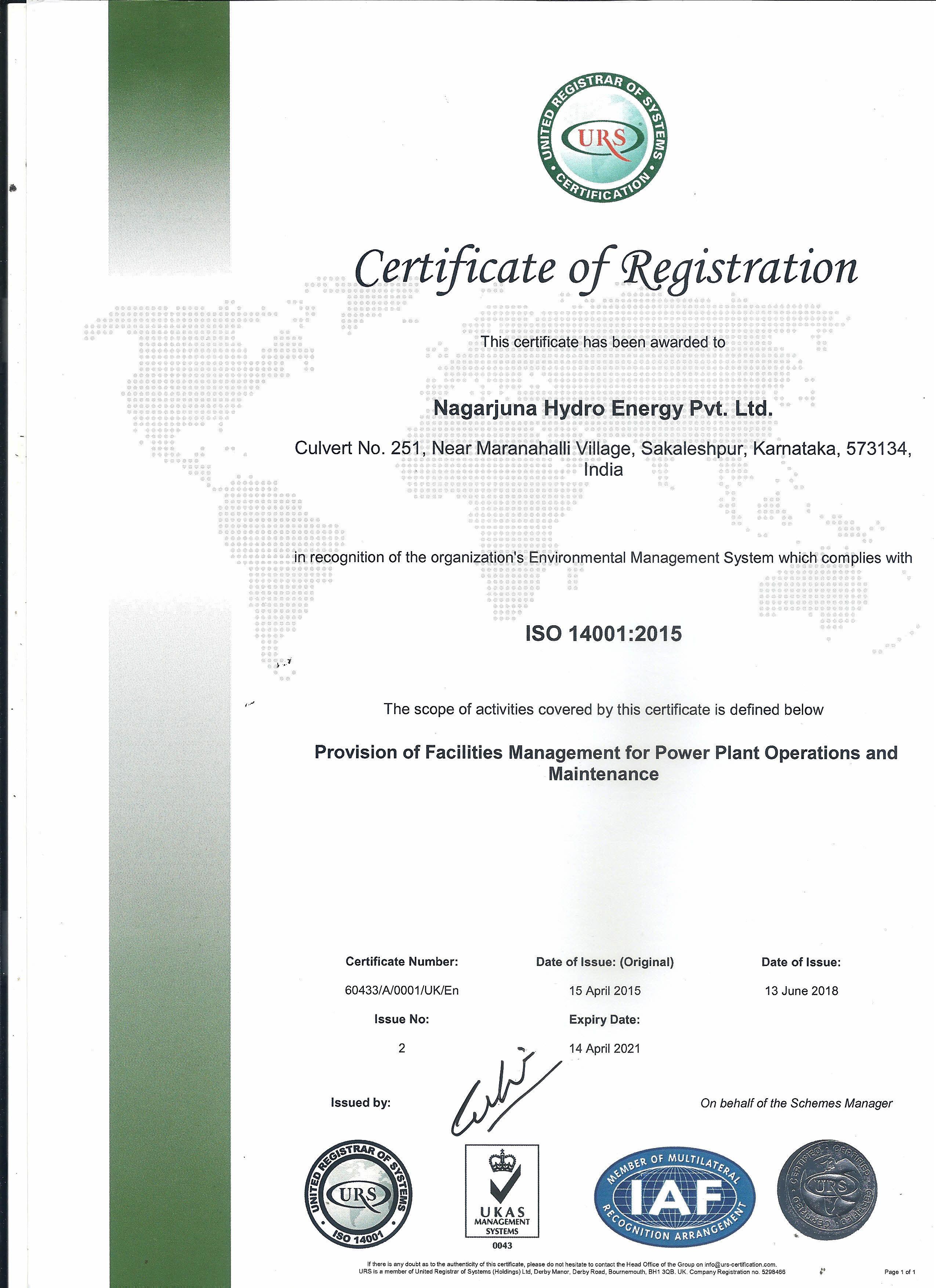Click the scope 'Provision of Facilities Management for Power Plant'
936x1288 pixels.
[x=606, y=753]
